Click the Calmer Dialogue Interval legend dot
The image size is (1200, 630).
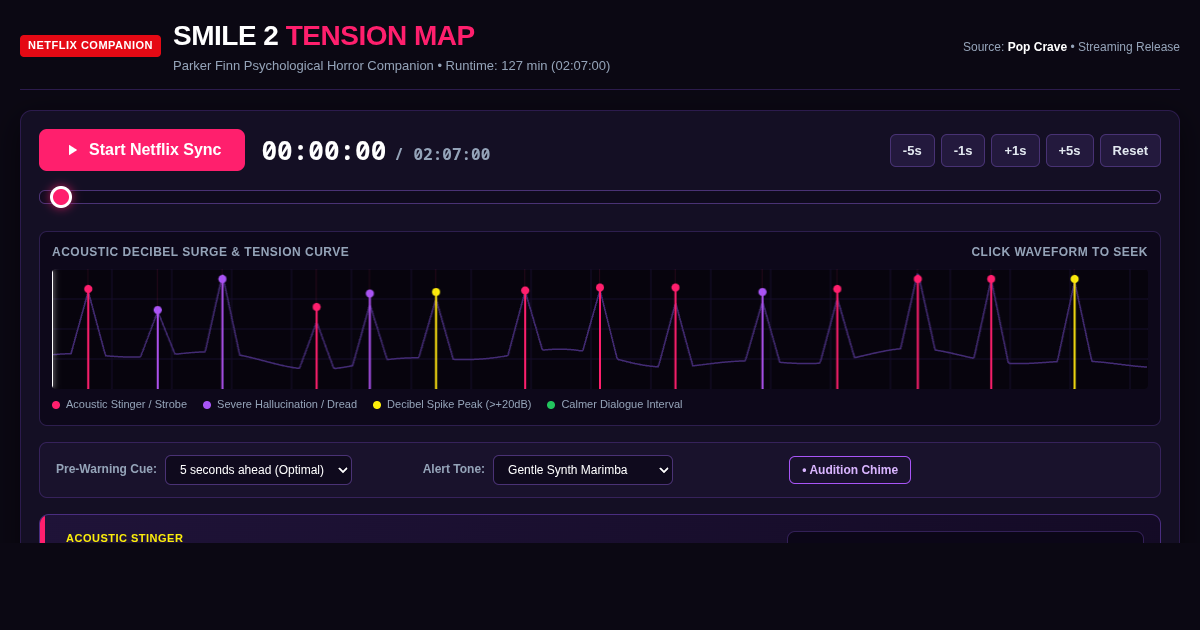(551, 405)
